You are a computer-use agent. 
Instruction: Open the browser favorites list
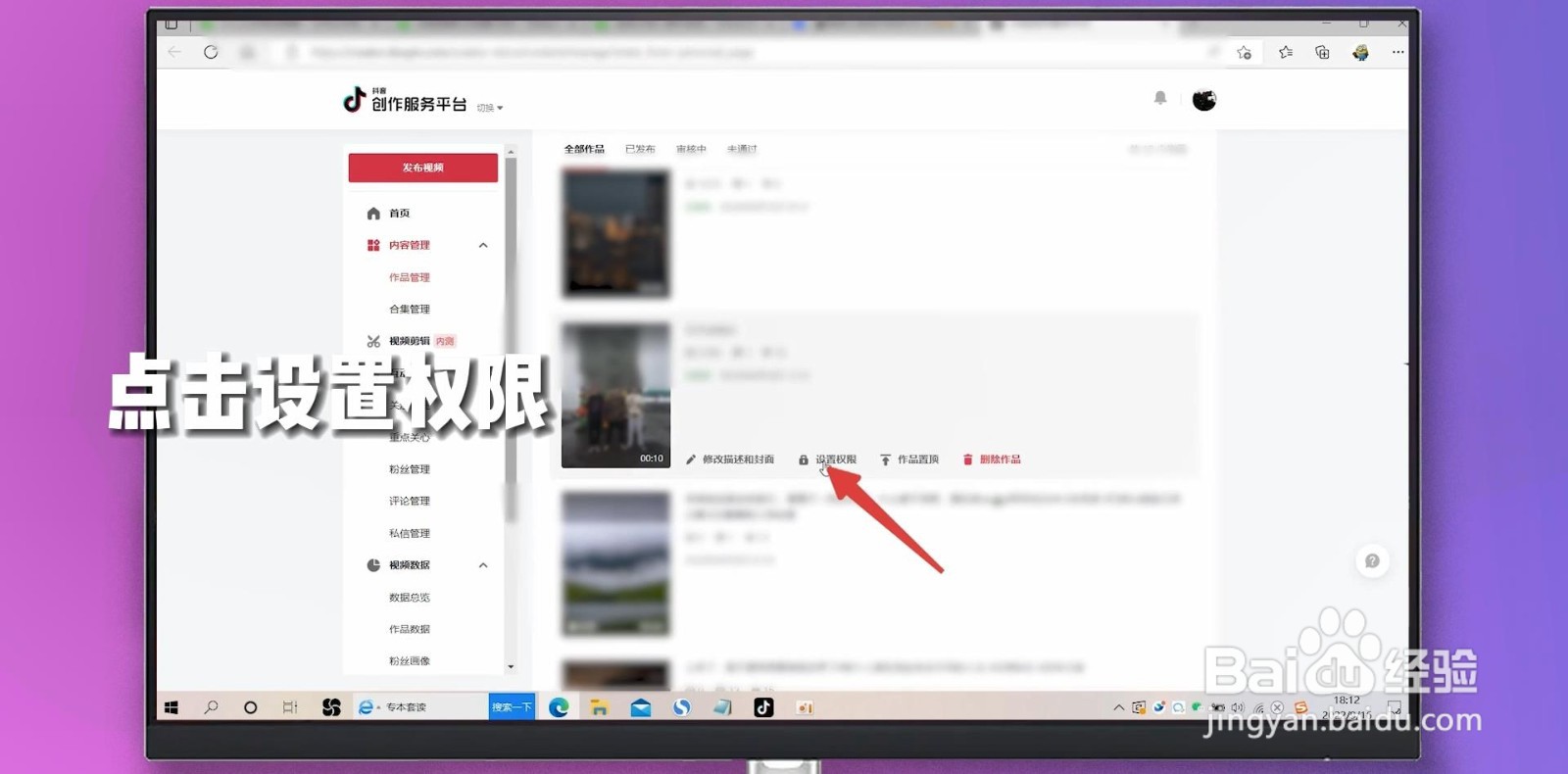click(1286, 53)
